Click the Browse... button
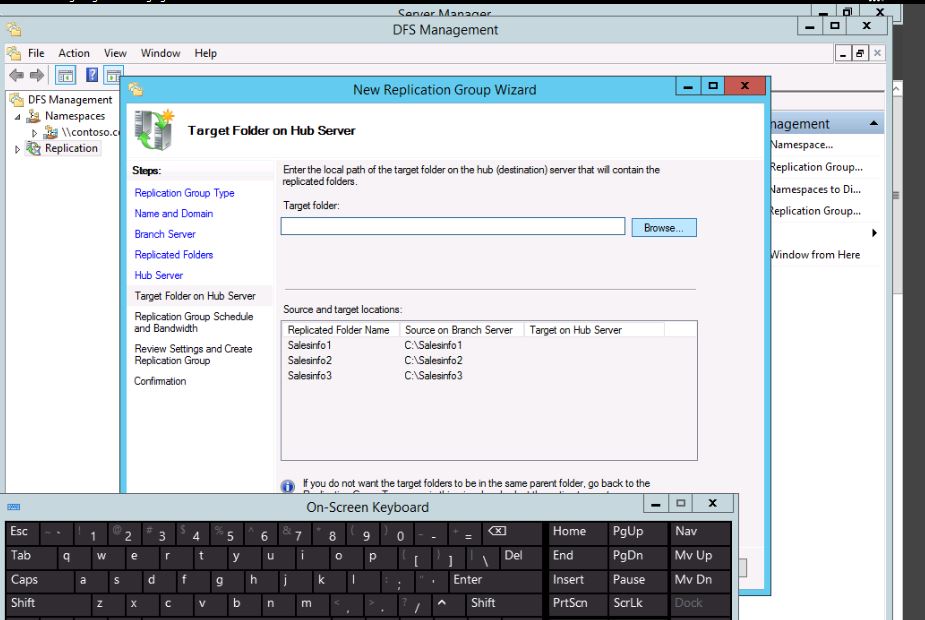The height and width of the screenshot is (620, 925). (x=663, y=228)
